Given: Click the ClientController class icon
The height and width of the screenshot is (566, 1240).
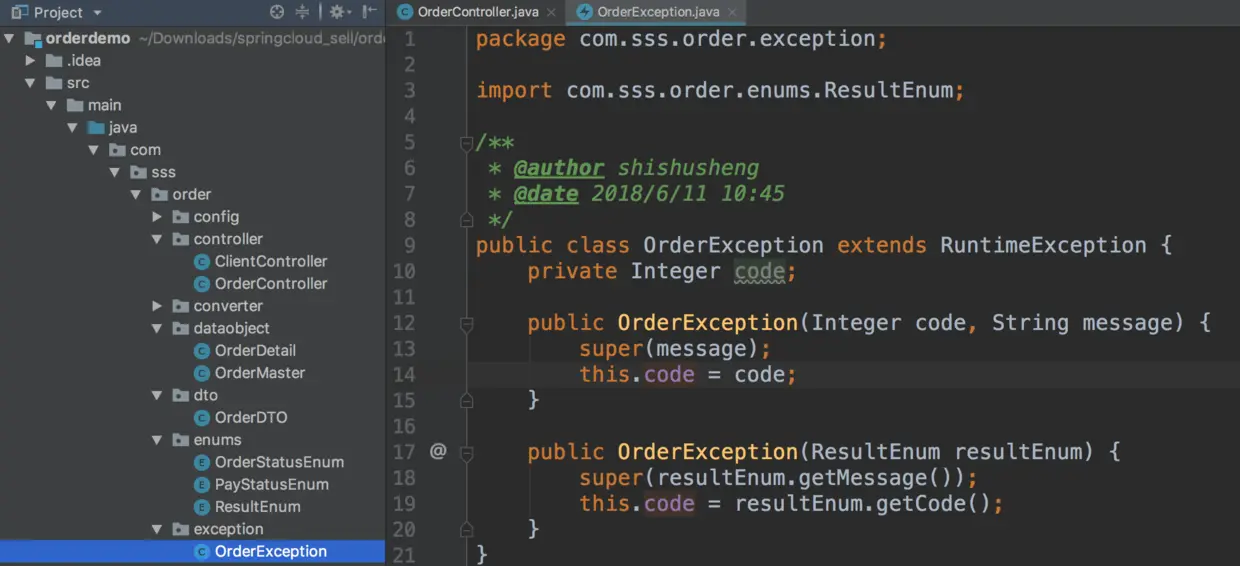Looking at the screenshot, I should tap(202, 261).
